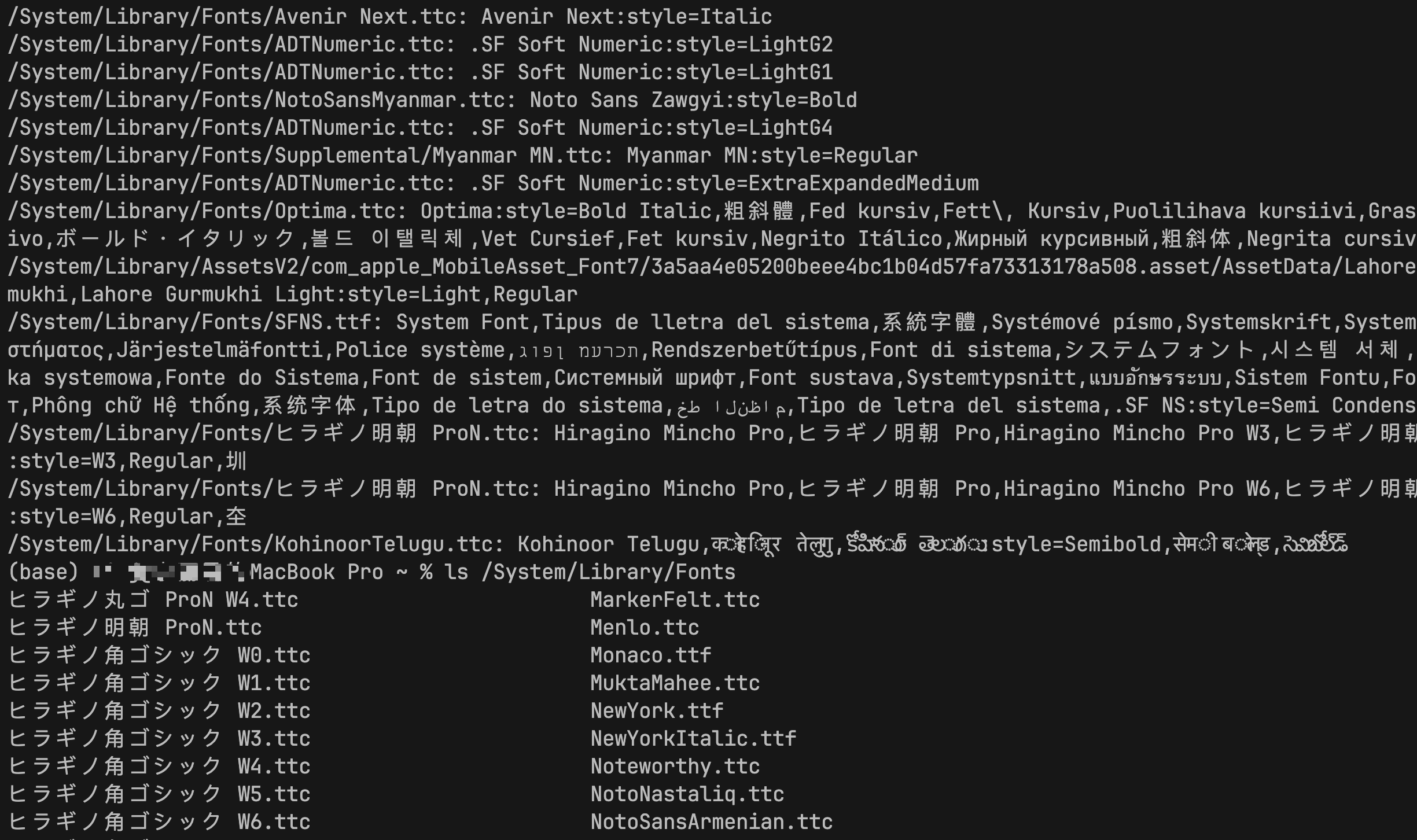Click the Menlo.ttc entry
1417x840 pixels.
[645, 628]
